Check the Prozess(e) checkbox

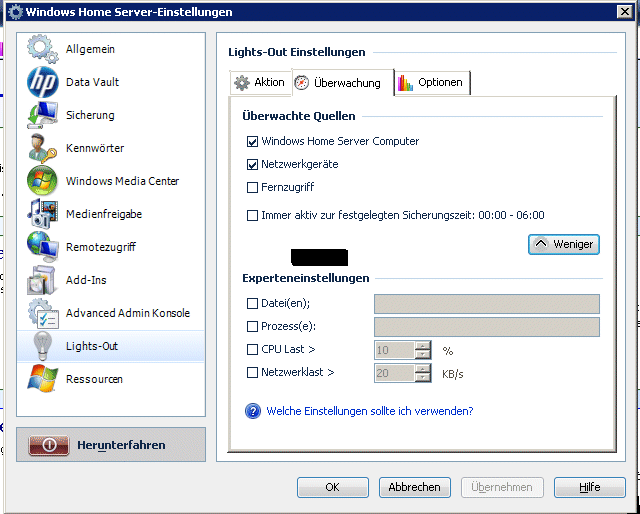252,327
